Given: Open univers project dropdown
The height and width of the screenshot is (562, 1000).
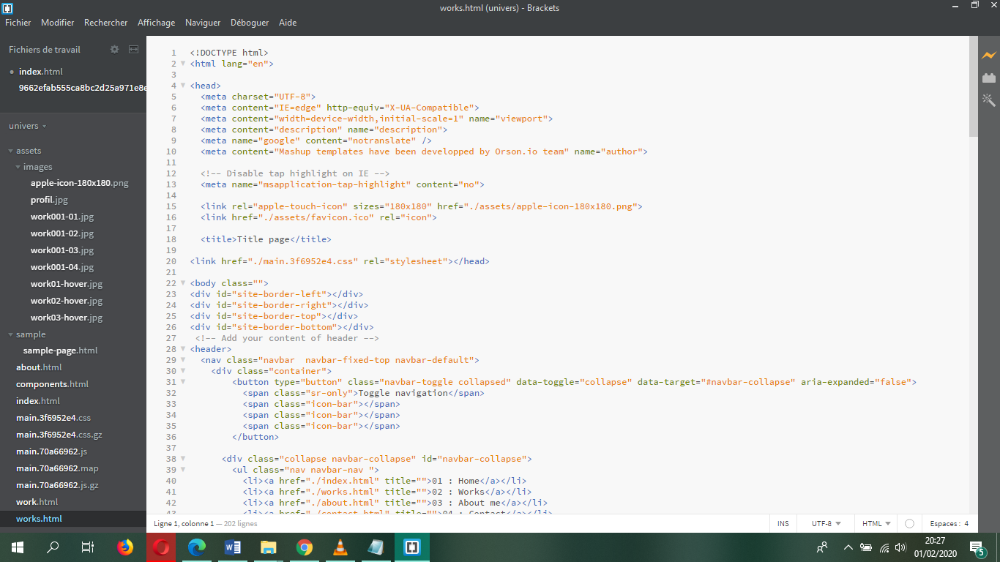Looking at the screenshot, I should pyautogui.click(x=27, y=126).
